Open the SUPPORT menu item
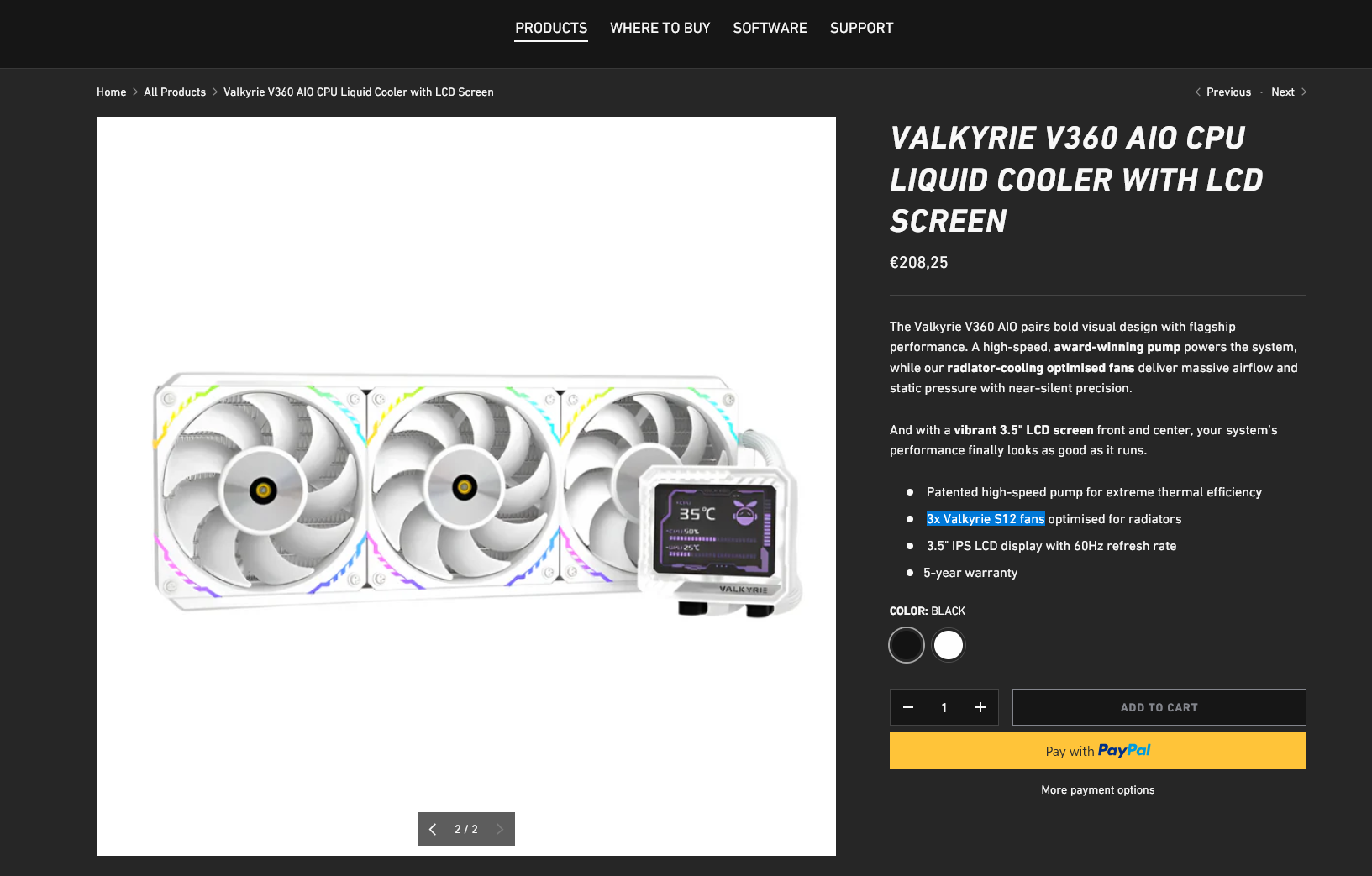Viewport: 1372px width, 876px height. coord(861,28)
